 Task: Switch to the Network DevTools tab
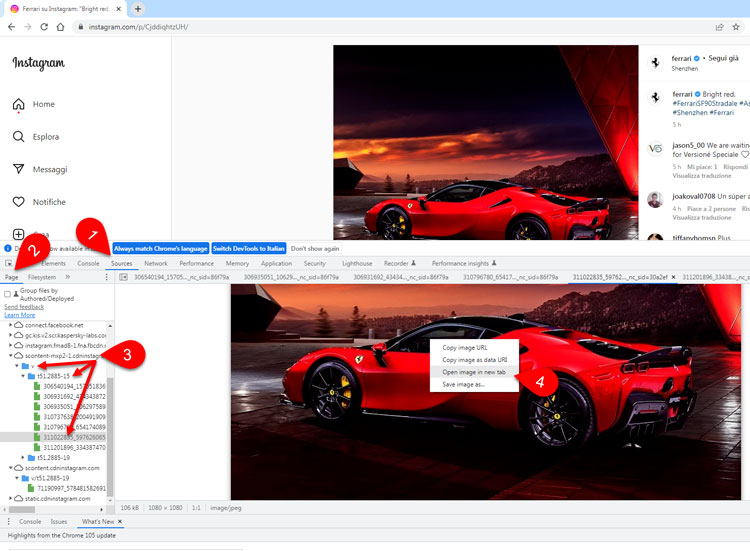tap(156, 264)
